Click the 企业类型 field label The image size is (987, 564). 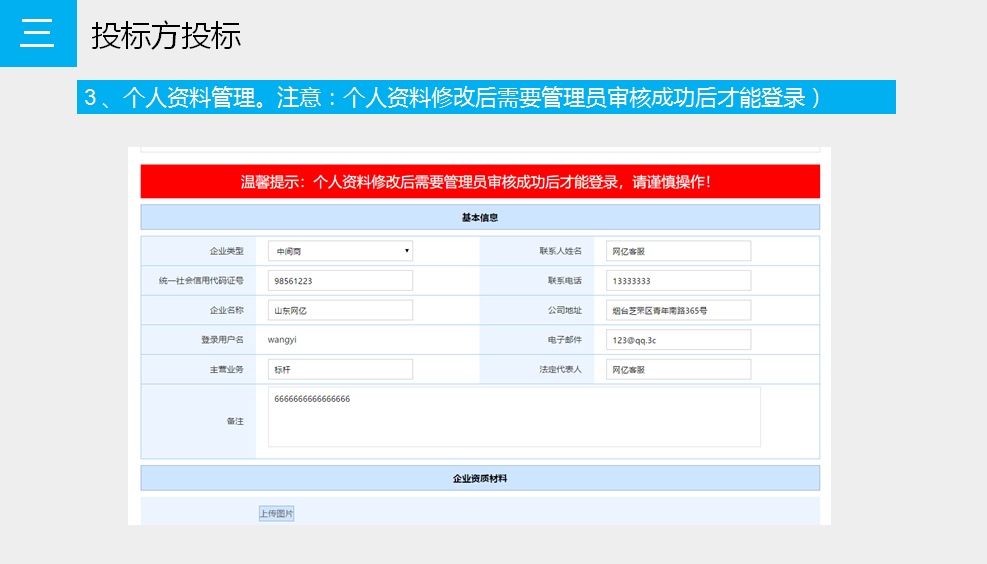pyautogui.click(x=226, y=251)
